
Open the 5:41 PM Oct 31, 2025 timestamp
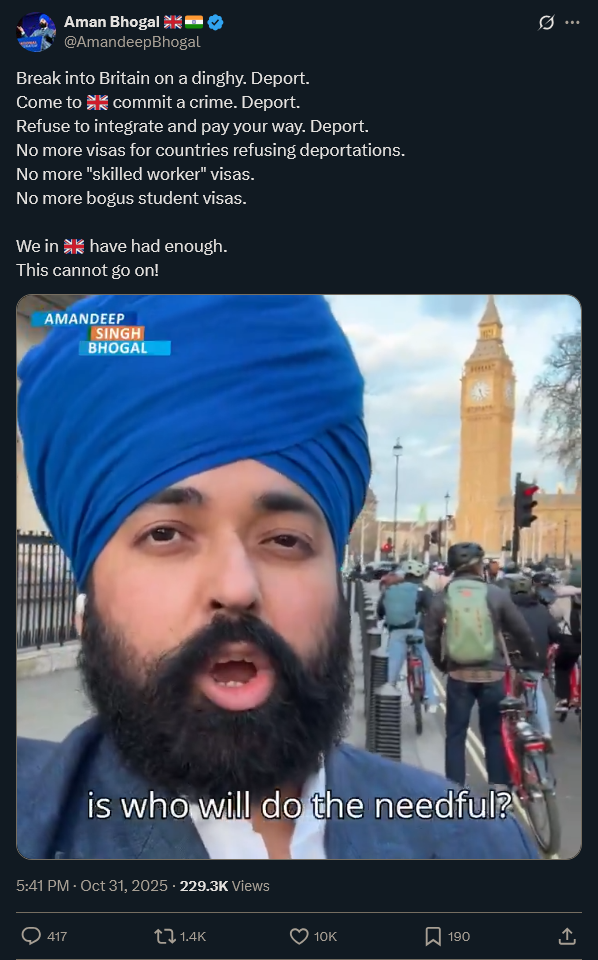[92, 885]
